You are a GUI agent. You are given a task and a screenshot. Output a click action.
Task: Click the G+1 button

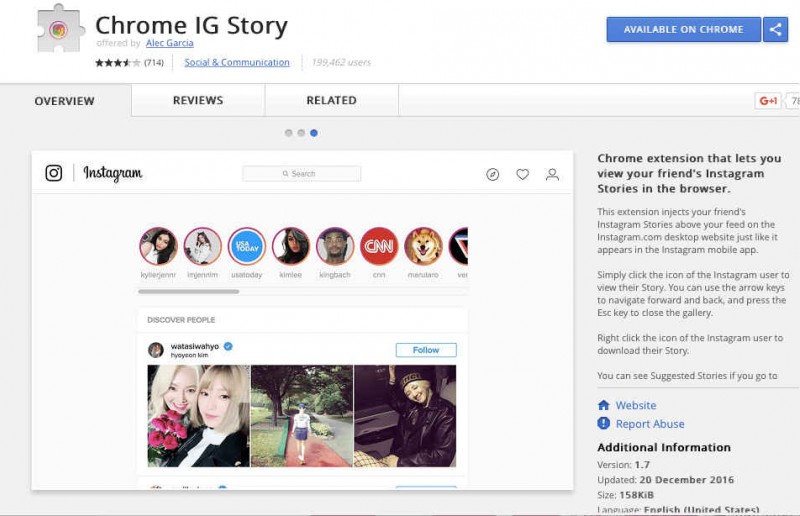(x=768, y=101)
